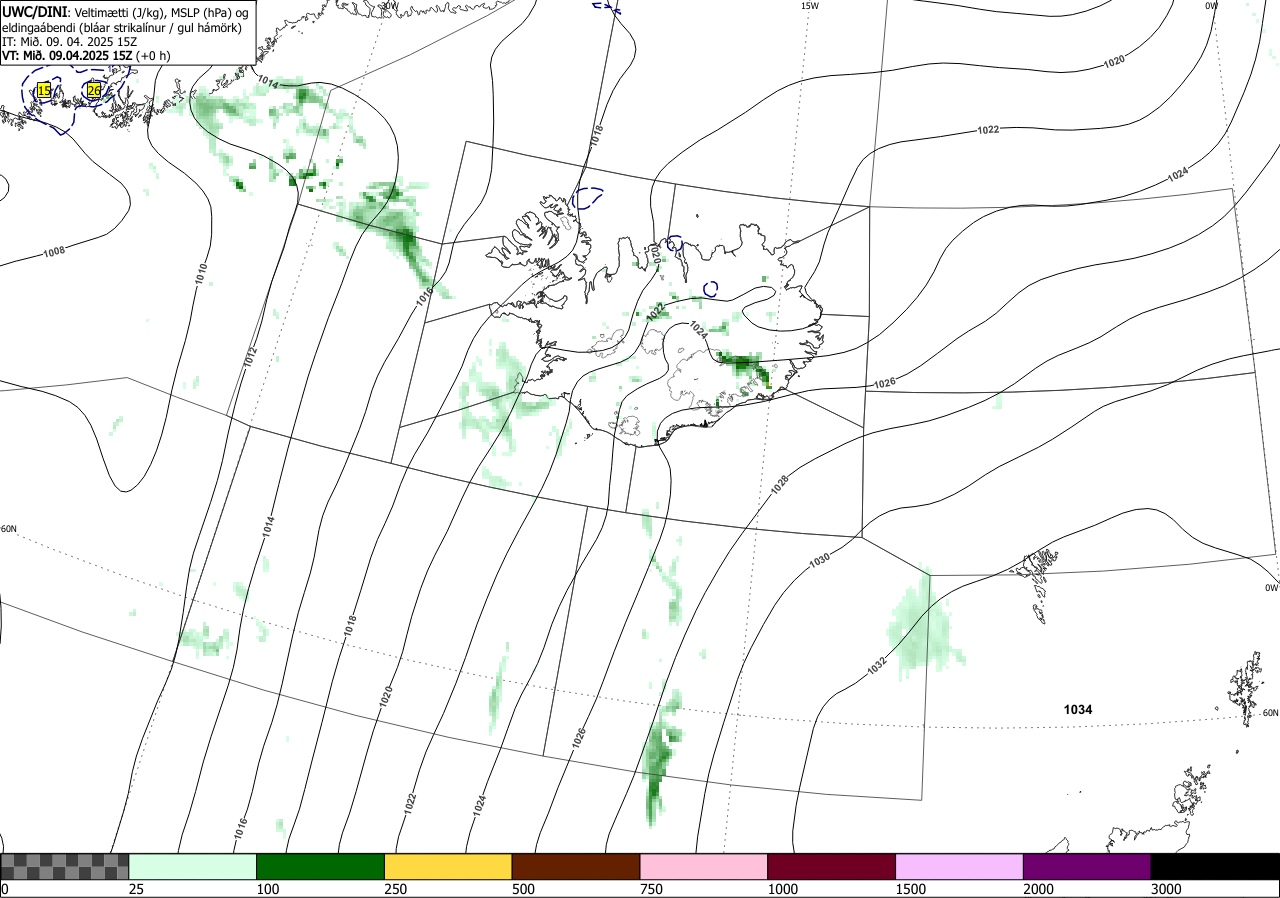
Task: Click the legend tick label 250
Action: (x=395, y=889)
